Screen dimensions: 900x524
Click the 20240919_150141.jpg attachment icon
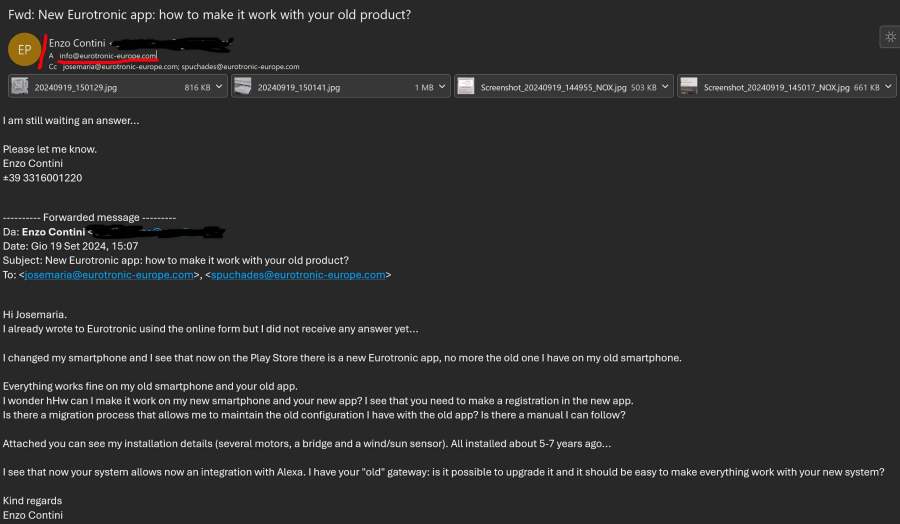(x=242, y=87)
